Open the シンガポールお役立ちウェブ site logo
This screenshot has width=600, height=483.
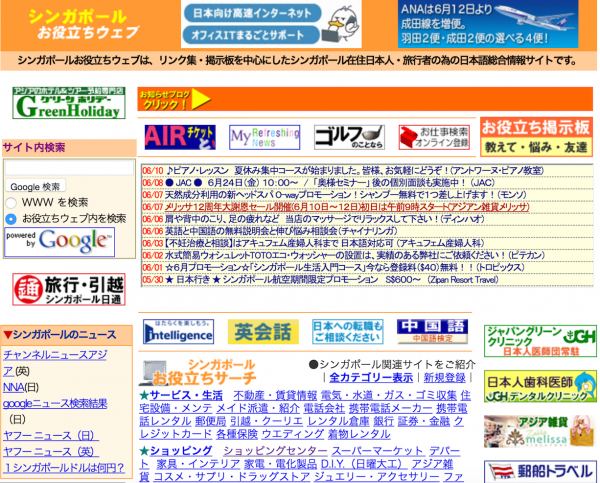coord(83,24)
